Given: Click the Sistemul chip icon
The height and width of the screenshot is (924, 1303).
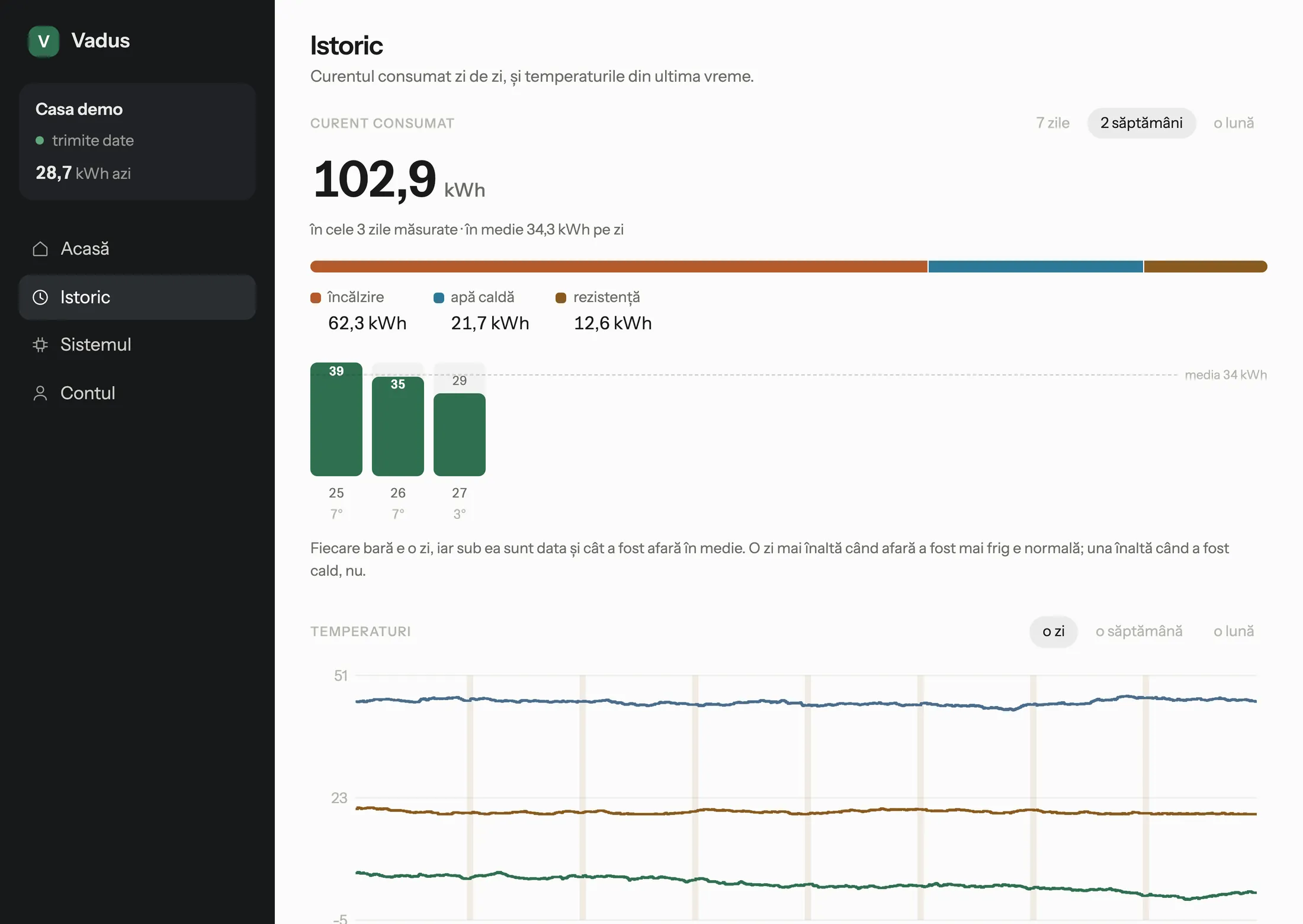Looking at the screenshot, I should point(40,345).
